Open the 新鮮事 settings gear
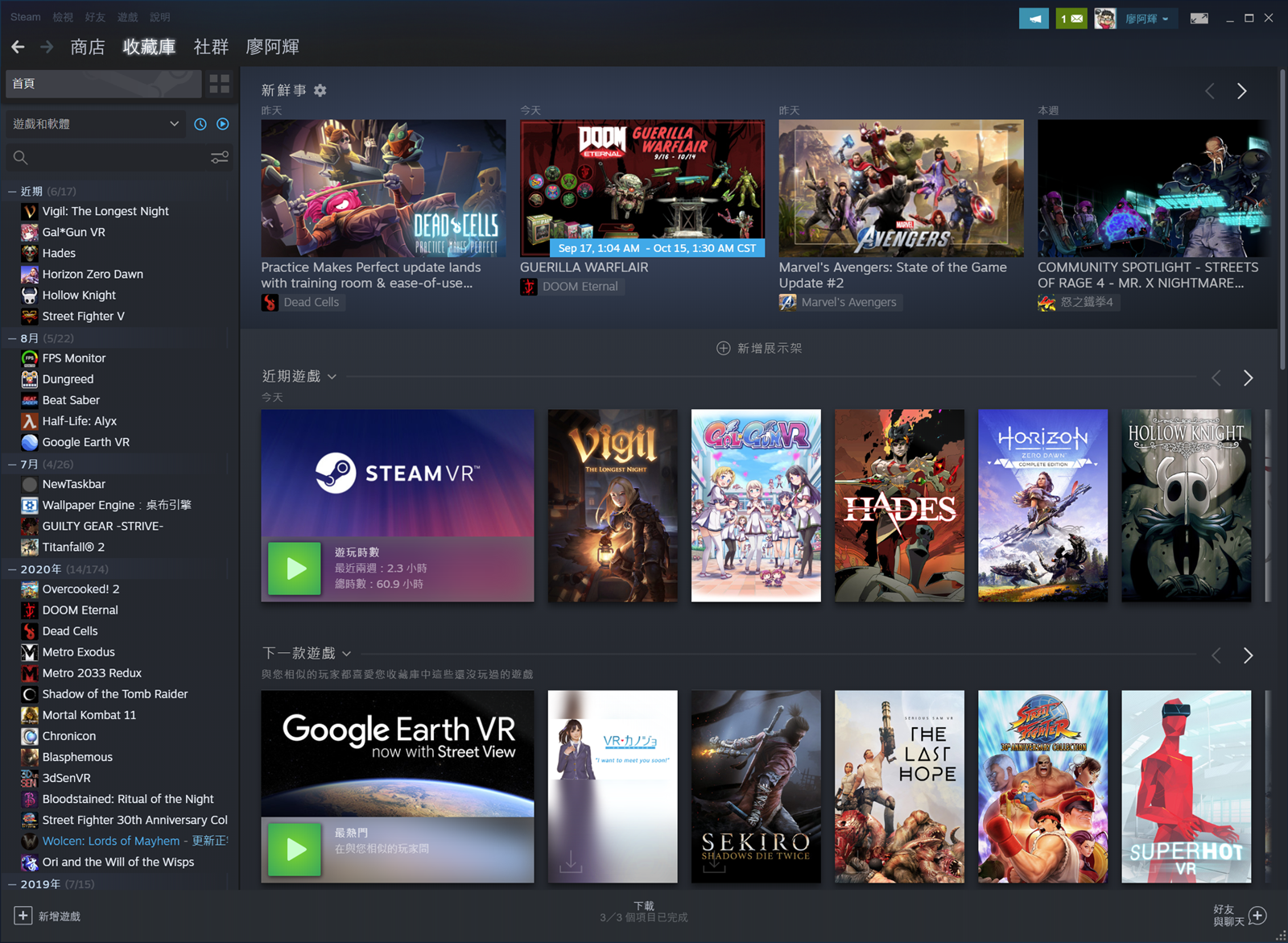 pos(320,91)
